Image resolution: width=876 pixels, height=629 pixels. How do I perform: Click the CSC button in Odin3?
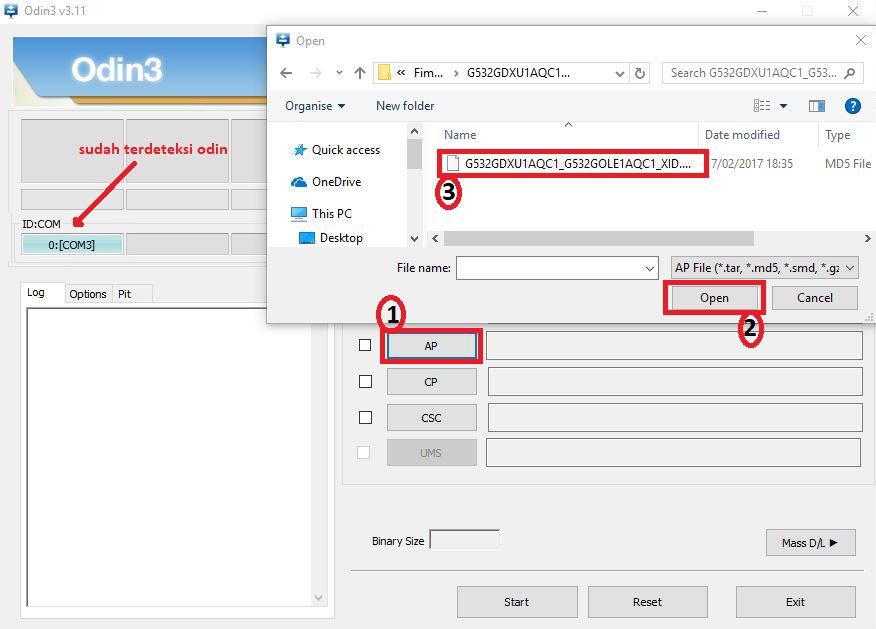pyautogui.click(x=431, y=418)
